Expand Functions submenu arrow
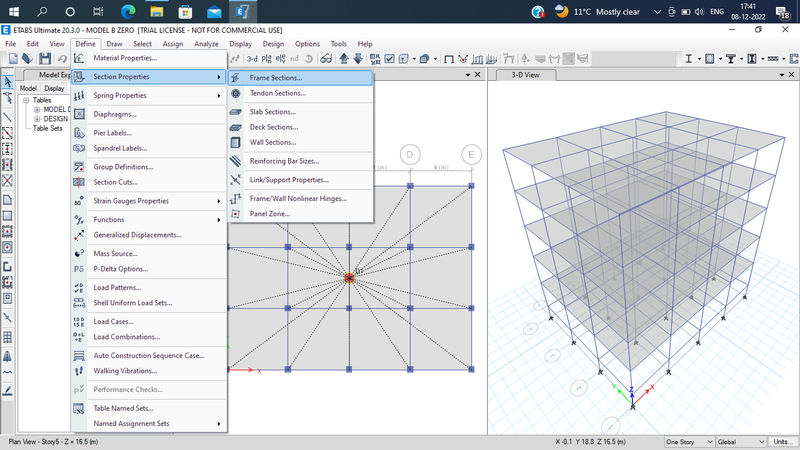 219,220
